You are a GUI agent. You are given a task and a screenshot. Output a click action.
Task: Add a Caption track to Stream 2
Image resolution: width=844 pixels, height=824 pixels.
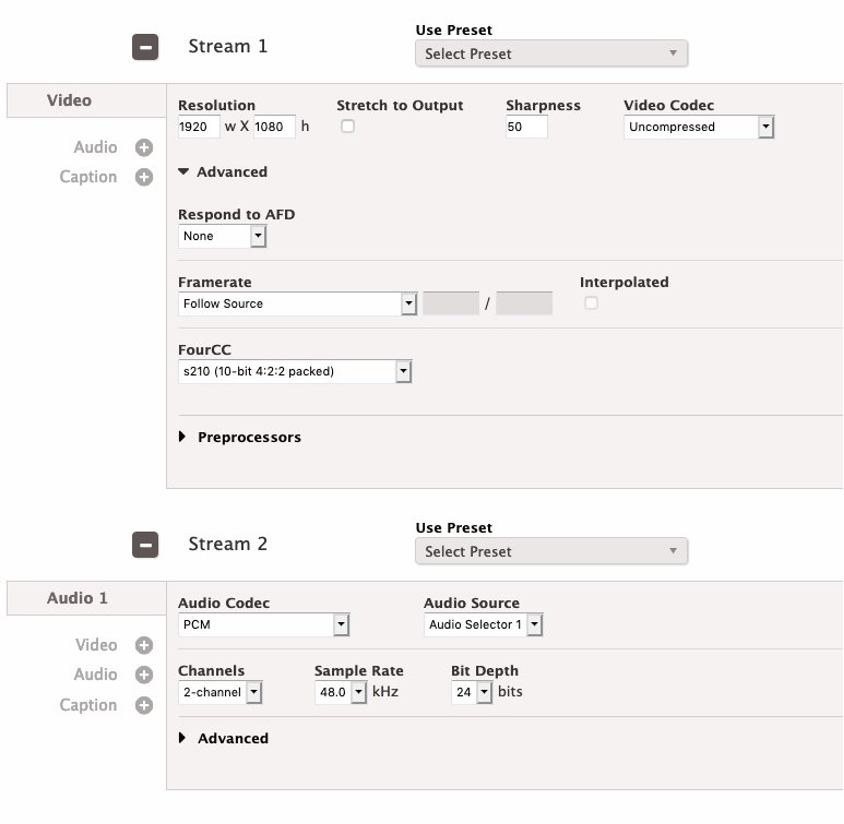click(143, 705)
